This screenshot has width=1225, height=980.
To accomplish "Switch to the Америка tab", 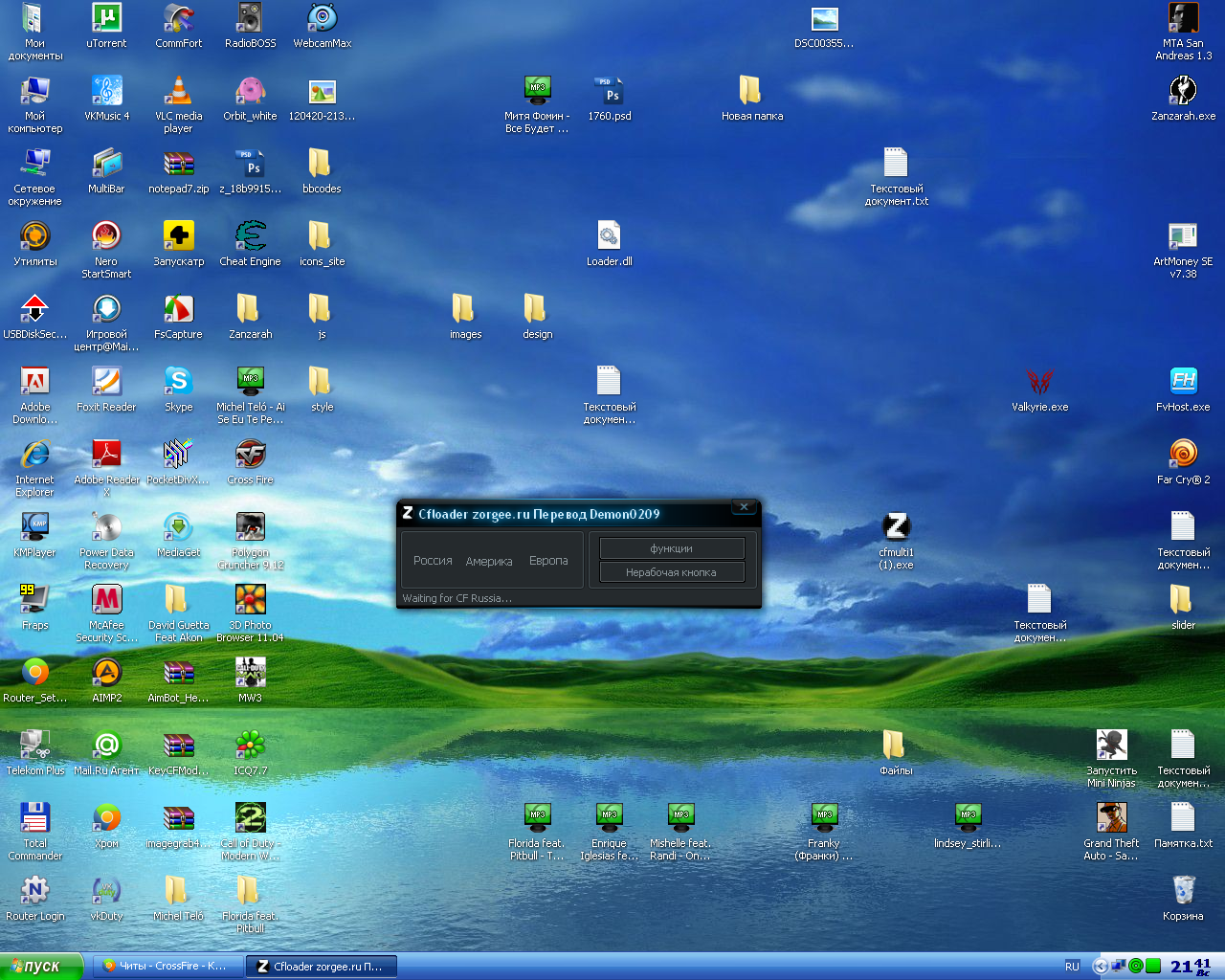I will (x=489, y=562).
